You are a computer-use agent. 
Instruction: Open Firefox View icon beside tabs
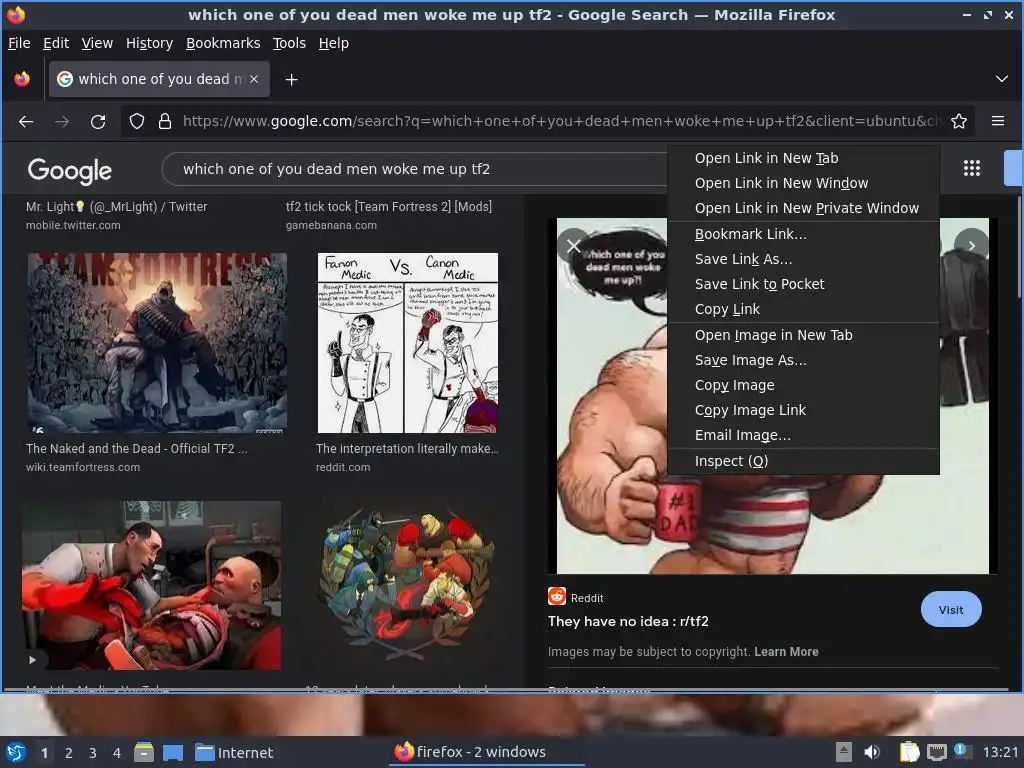(x=22, y=79)
